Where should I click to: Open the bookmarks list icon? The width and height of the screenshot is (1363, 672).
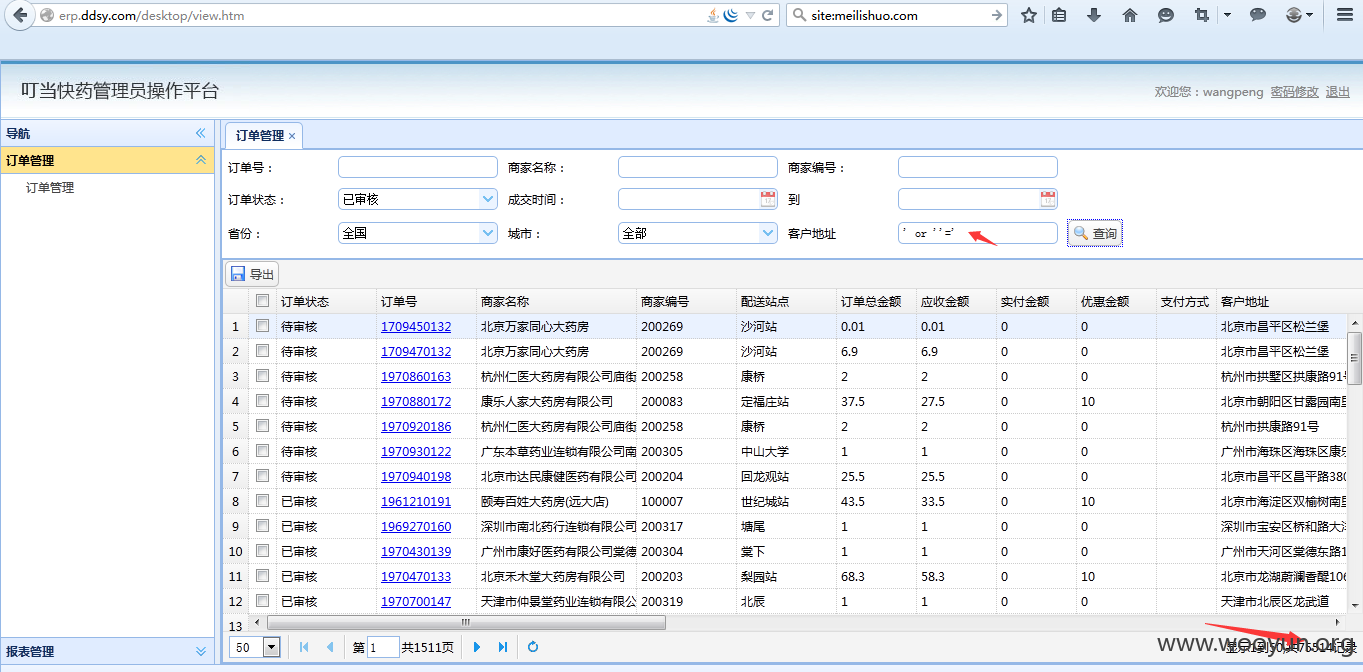tap(1059, 15)
